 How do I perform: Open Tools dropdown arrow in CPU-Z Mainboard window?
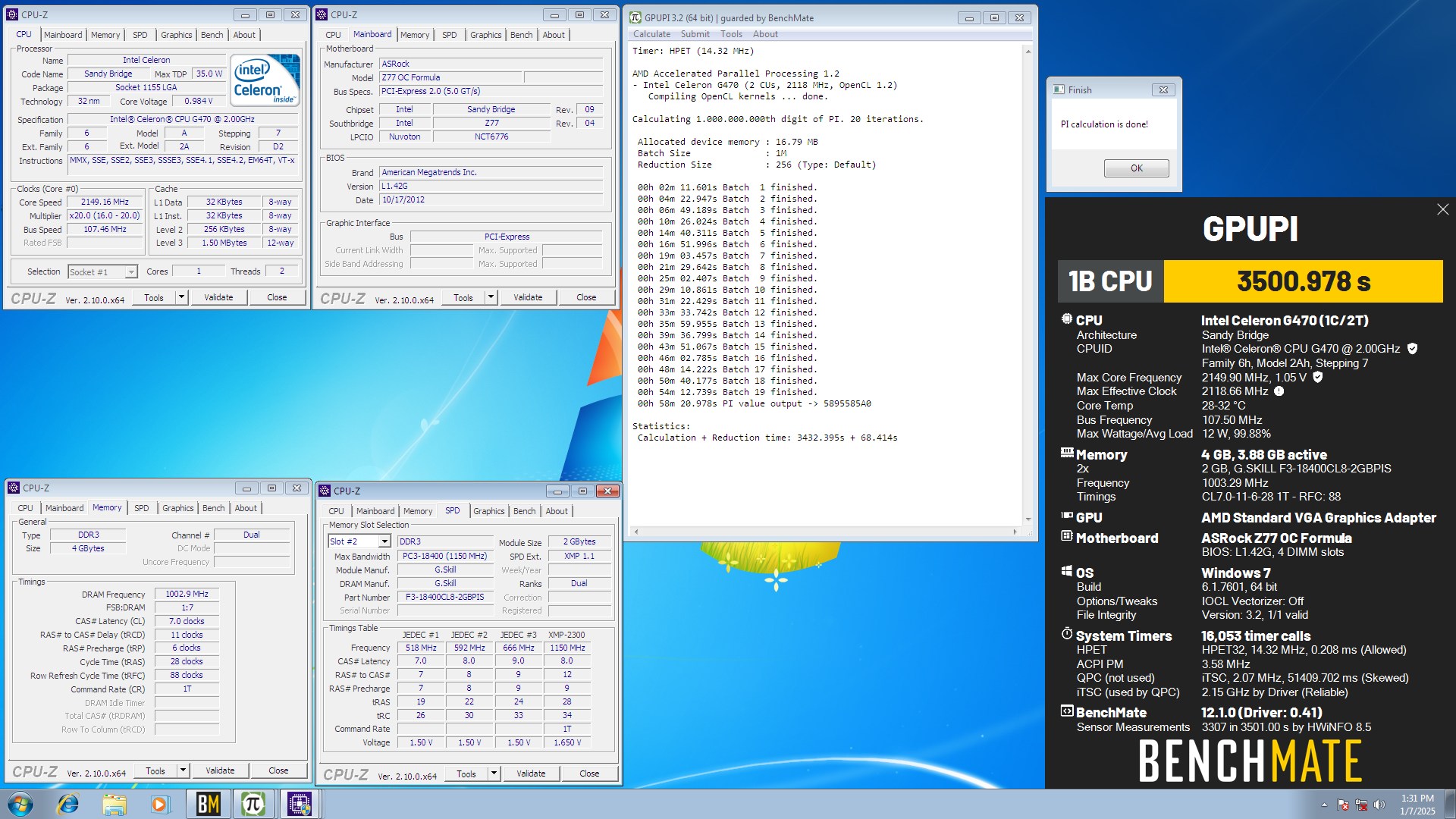coord(491,297)
